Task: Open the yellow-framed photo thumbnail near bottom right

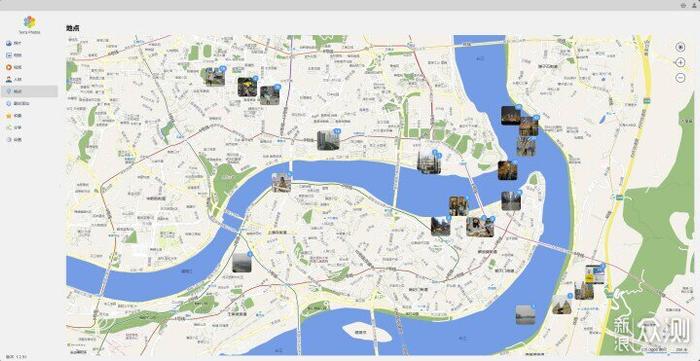Action: tap(595, 275)
